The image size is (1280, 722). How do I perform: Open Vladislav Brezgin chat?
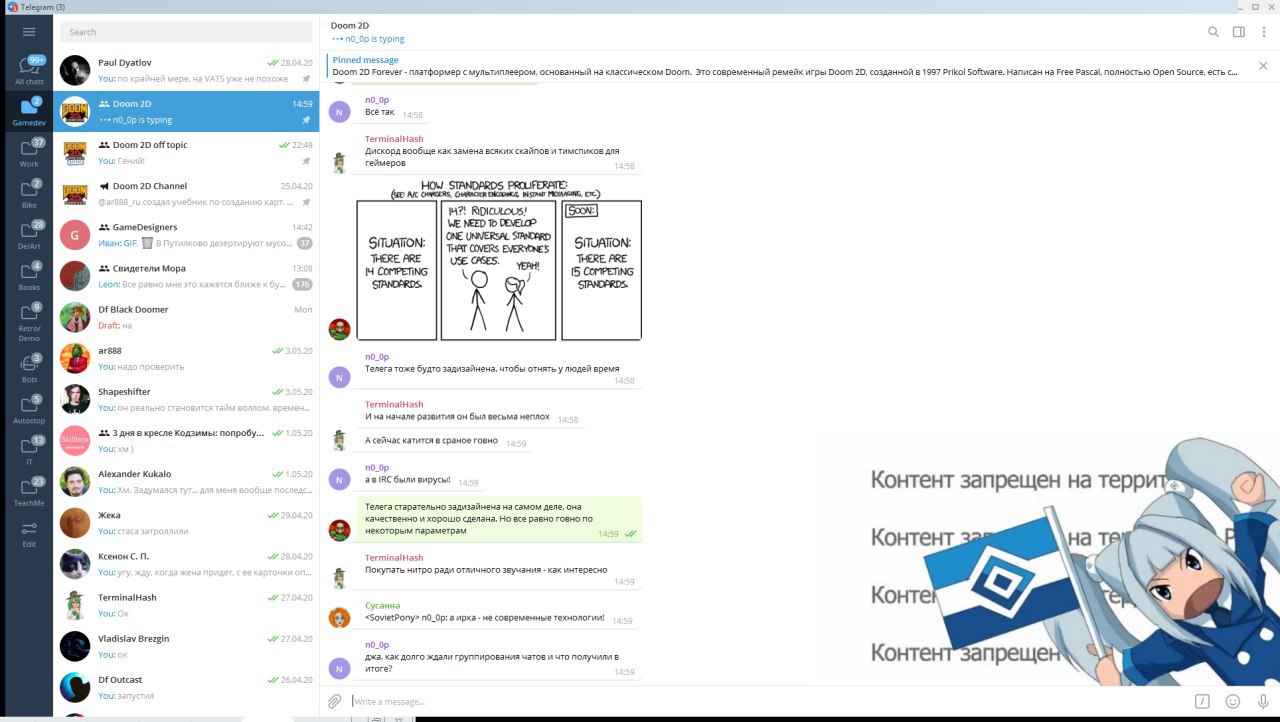(x=186, y=646)
